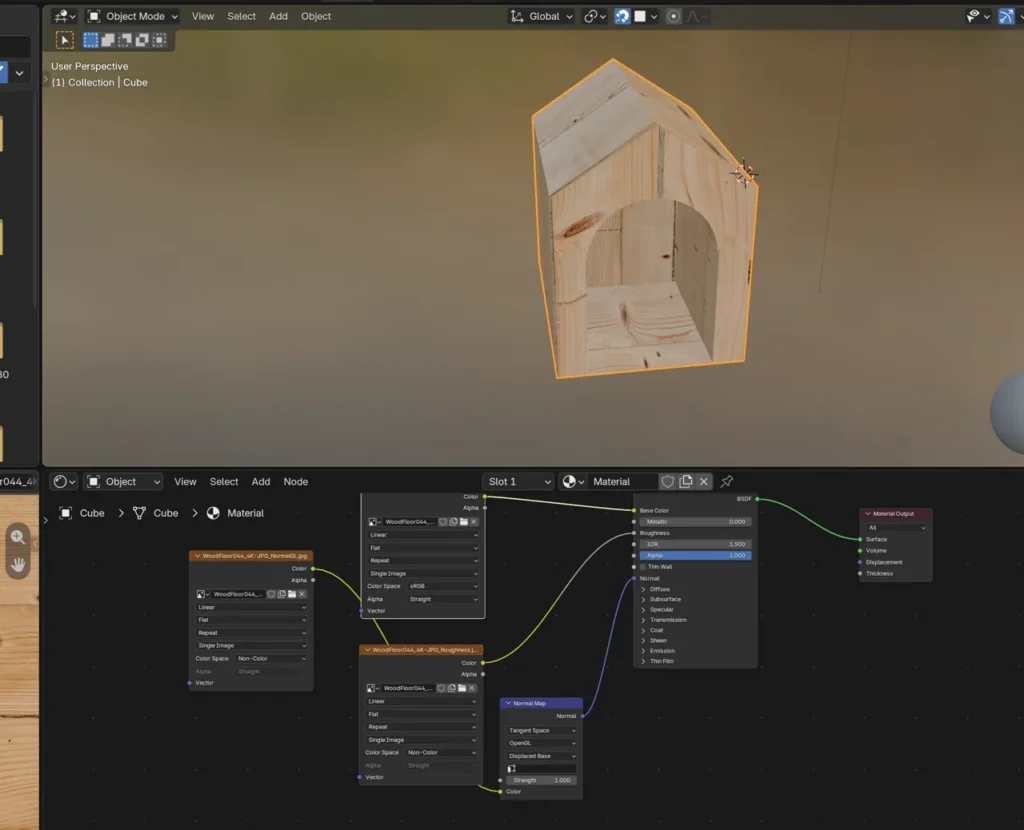Image resolution: width=1024 pixels, height=830 pixels.
Task: Click the Cube mesh breadcrumb
Action: 155,513
